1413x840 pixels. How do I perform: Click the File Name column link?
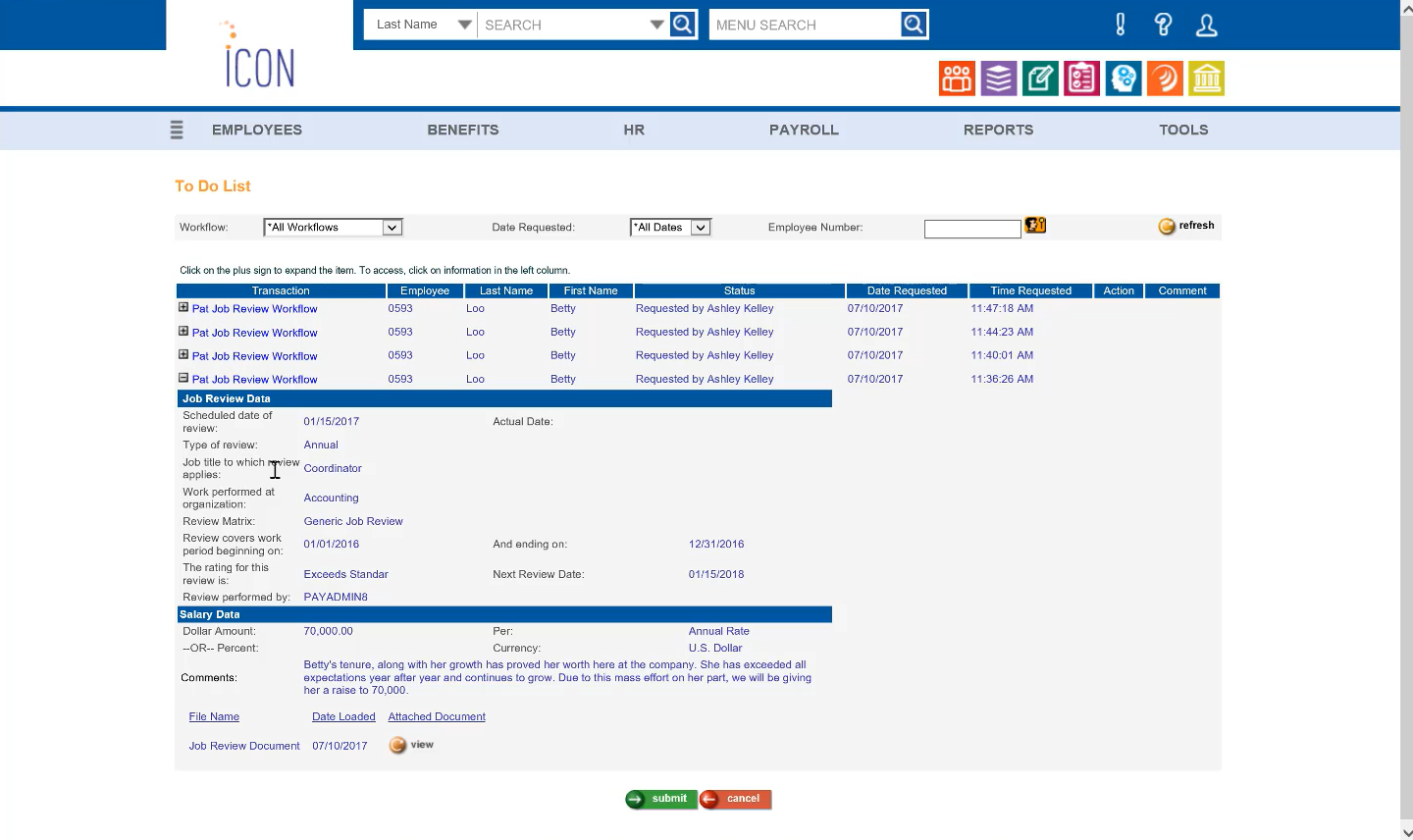click(x=214, y=717)
